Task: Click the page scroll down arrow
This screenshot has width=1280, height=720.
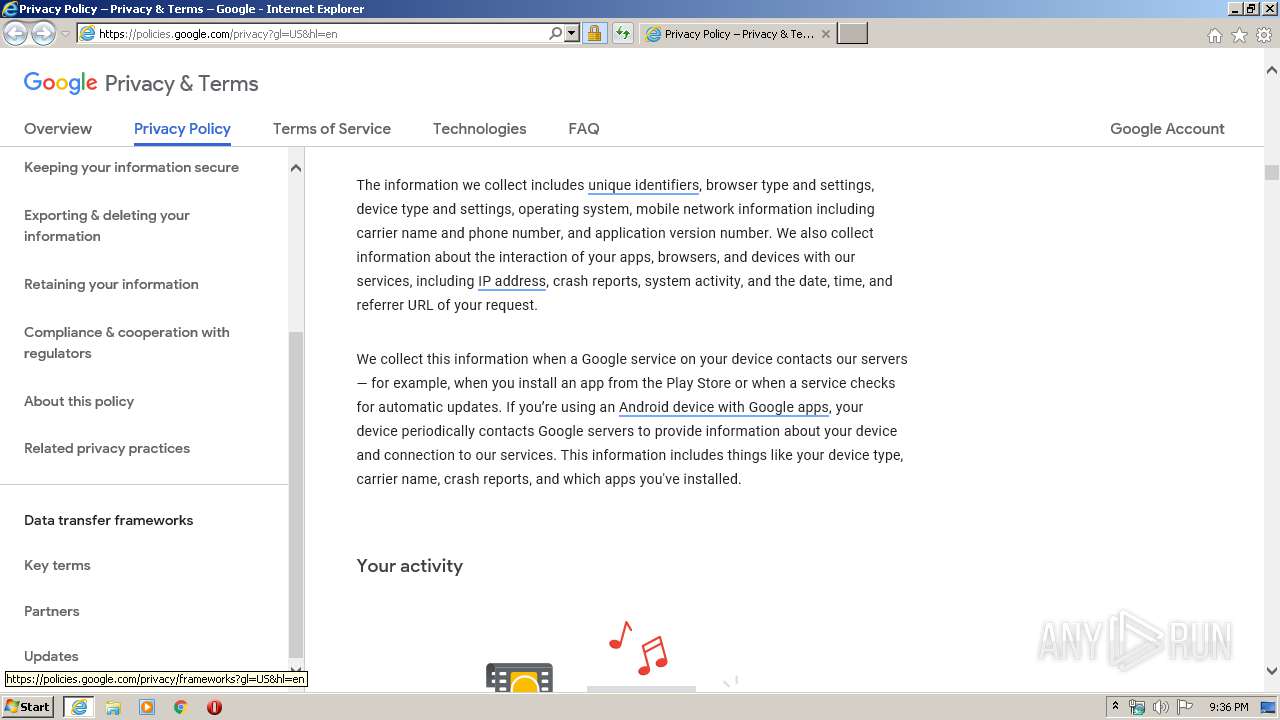Action: point(1271,671)
